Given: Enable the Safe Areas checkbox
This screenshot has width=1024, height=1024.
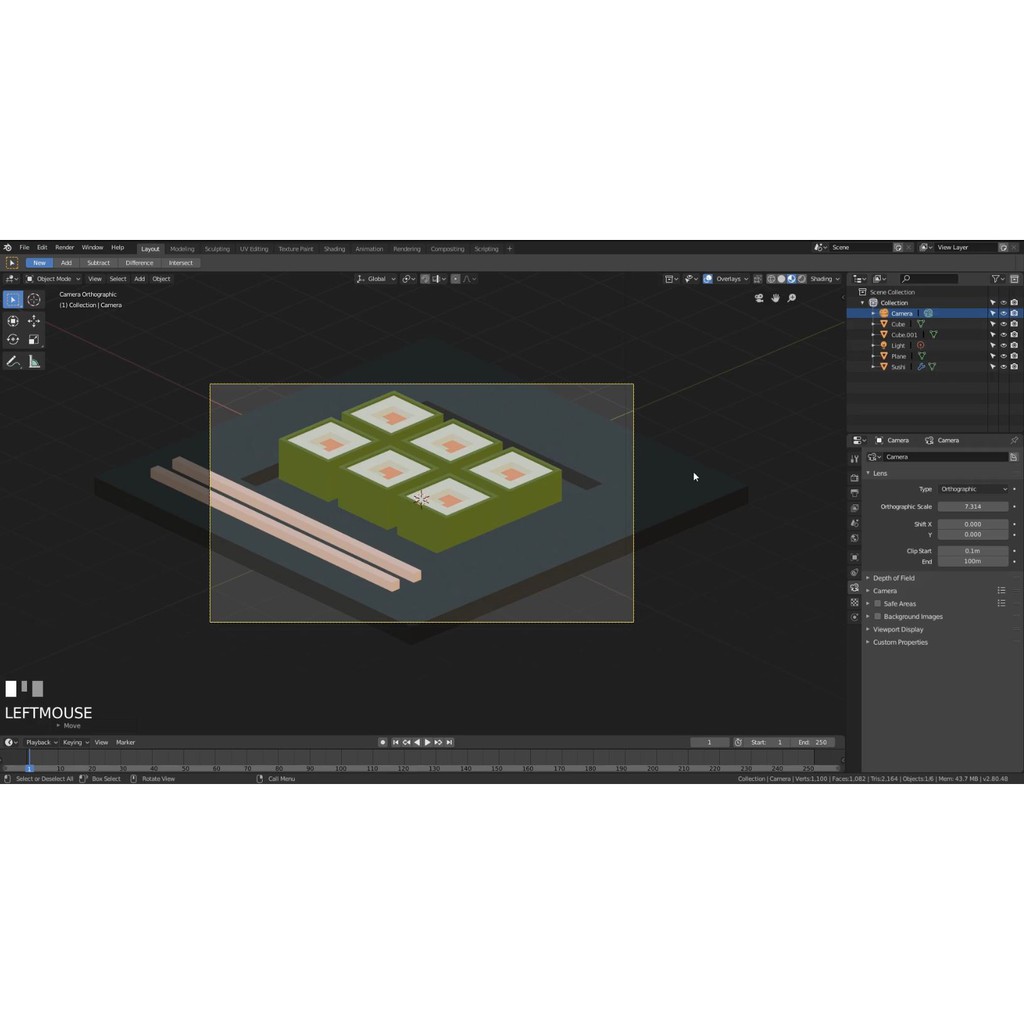Looking at the screenshot, I should click(x=878, y=604).
